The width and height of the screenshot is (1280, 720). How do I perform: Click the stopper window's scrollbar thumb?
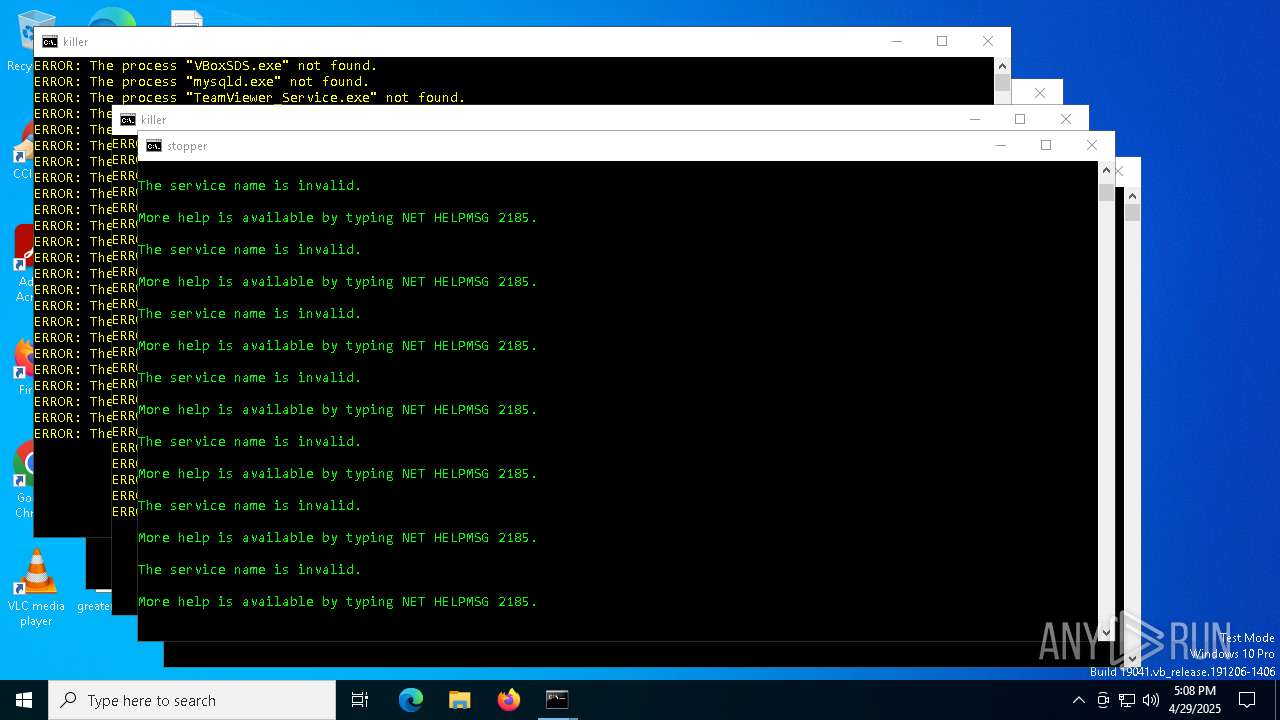(1106, 192)
